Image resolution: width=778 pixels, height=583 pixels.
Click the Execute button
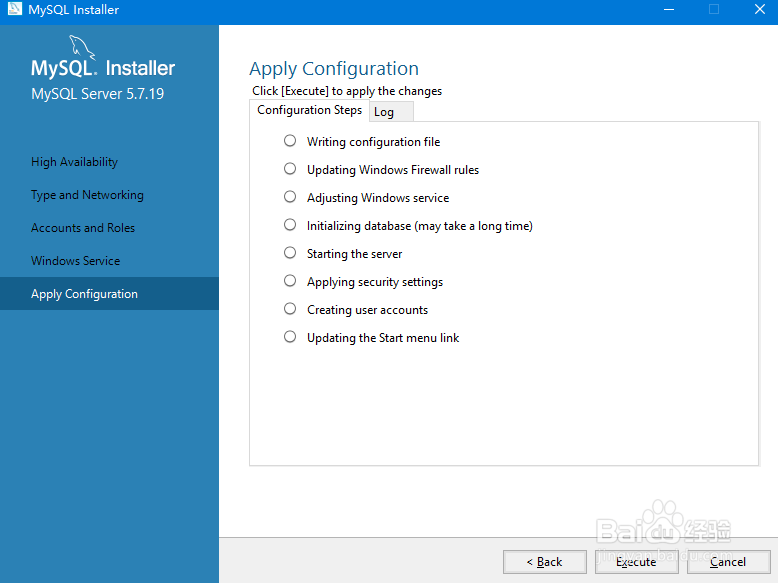click(x=637, y=562)
